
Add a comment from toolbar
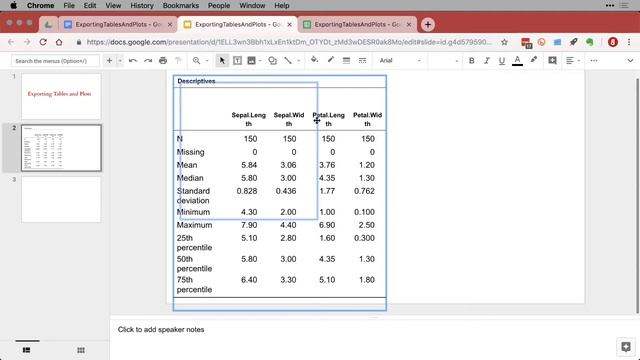click(552, 60)
